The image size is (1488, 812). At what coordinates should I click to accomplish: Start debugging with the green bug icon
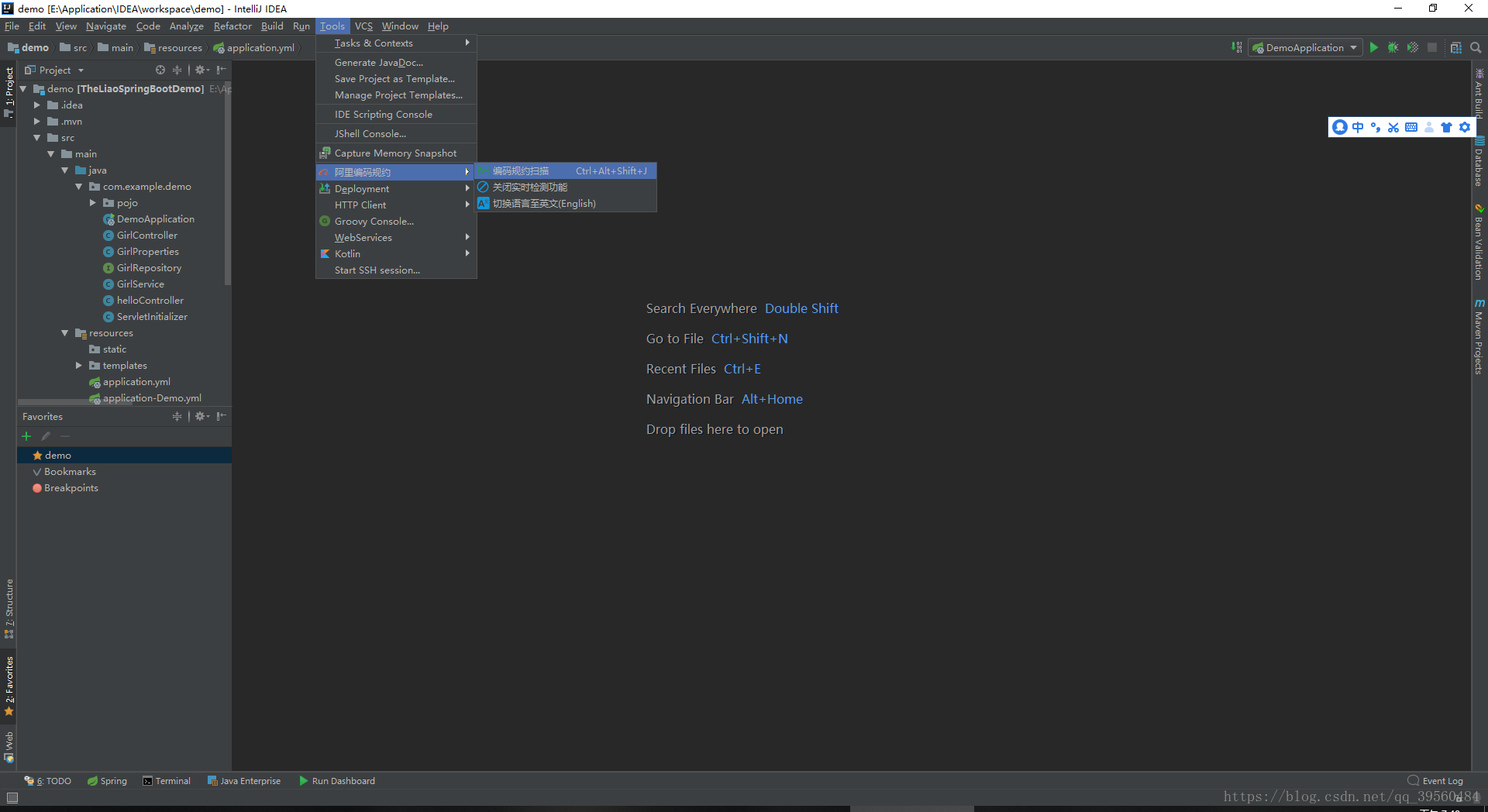[x=1393, y=47]
